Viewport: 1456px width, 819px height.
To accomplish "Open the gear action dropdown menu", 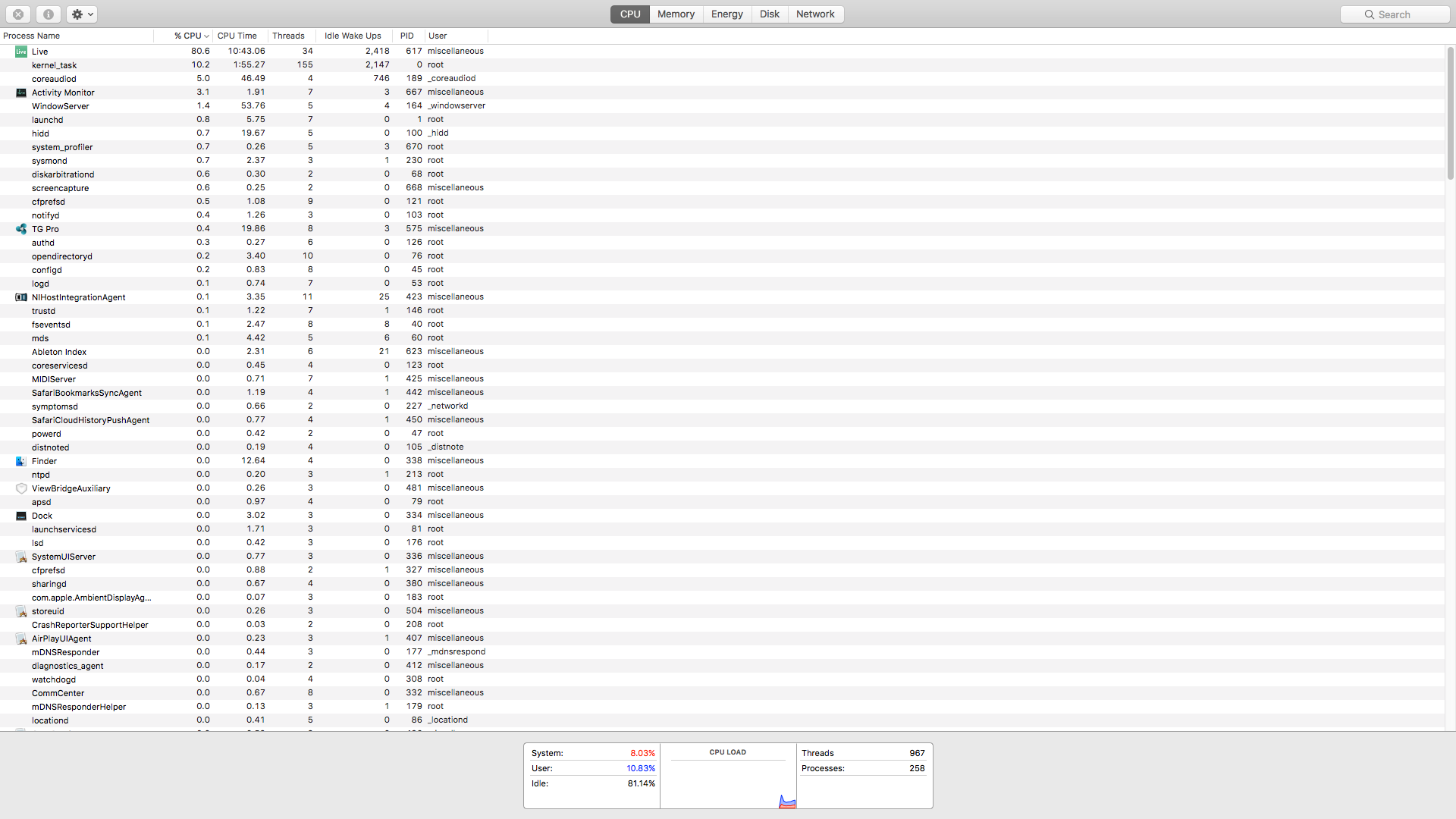I will (x=82, y=14).
